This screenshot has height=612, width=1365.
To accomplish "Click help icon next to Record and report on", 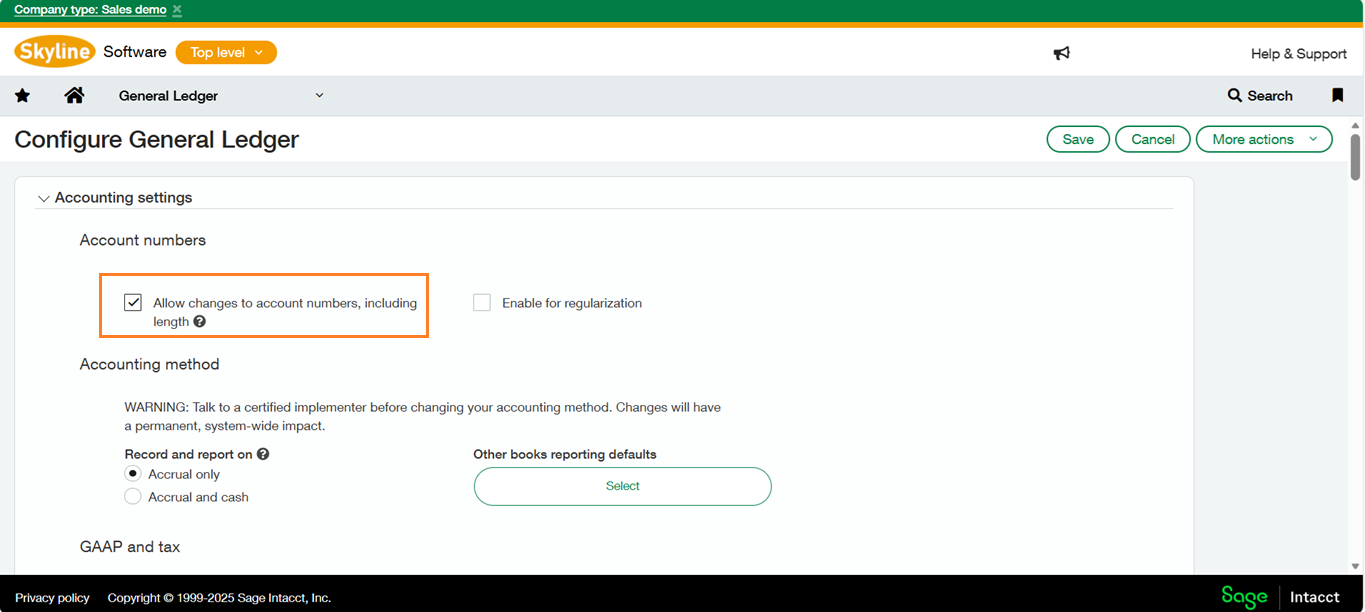I will click(263, 454).
